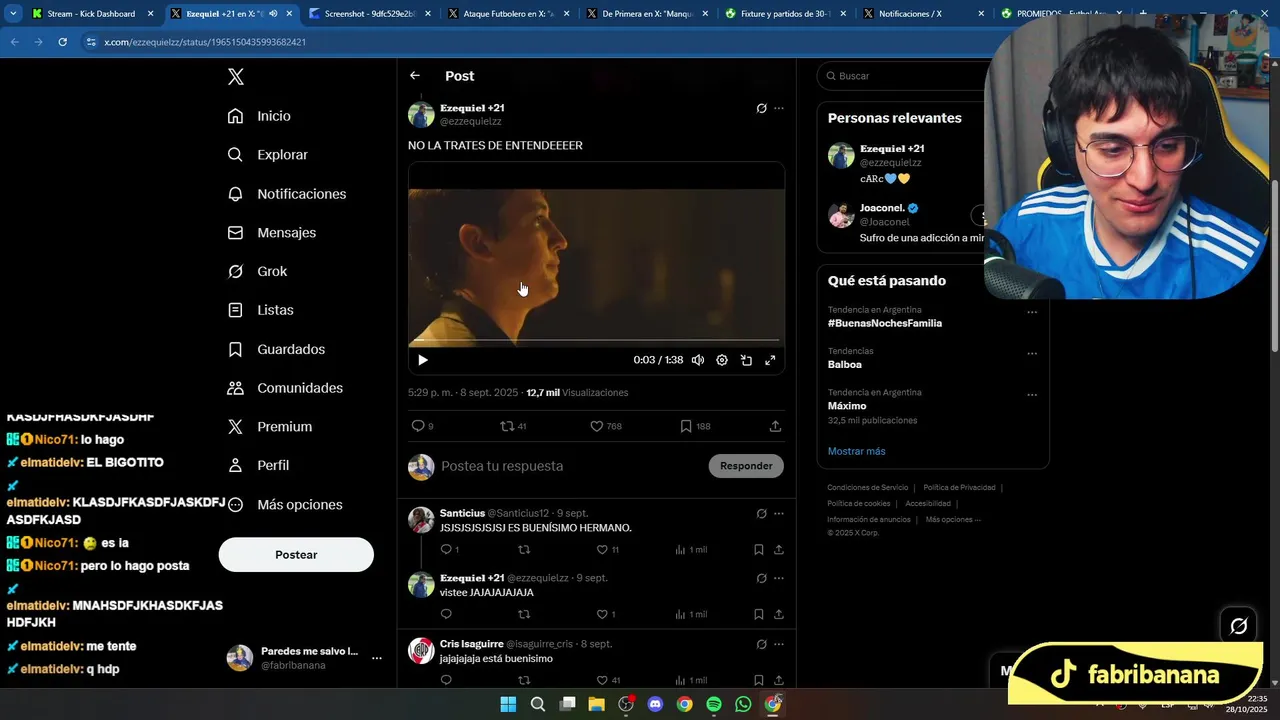This screenshot has height=720, width=1280.
Task: Click Mostrar más in trends
Action: [857, 451]
